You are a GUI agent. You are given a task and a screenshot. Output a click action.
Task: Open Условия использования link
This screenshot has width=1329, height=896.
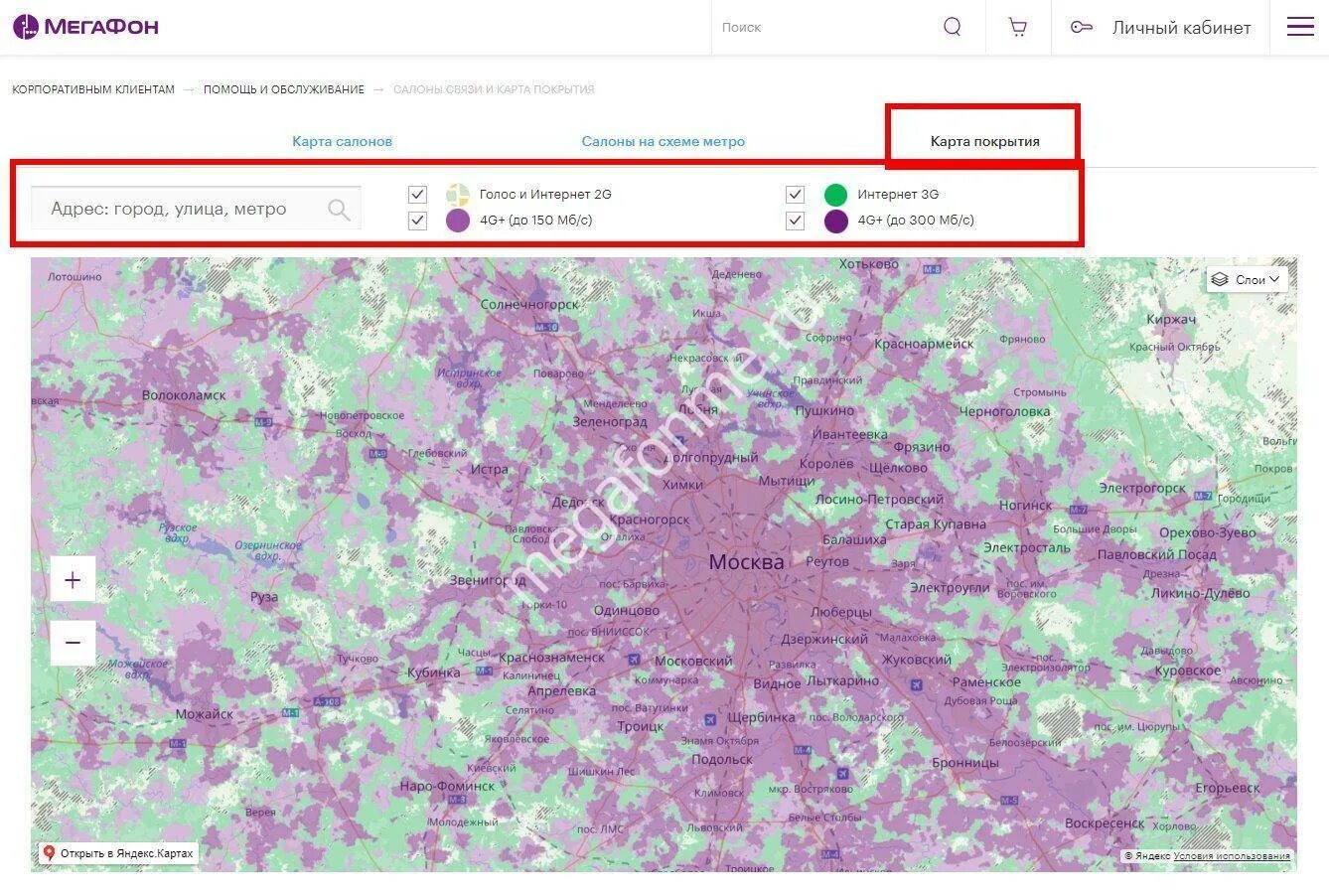coord(1232,856)
